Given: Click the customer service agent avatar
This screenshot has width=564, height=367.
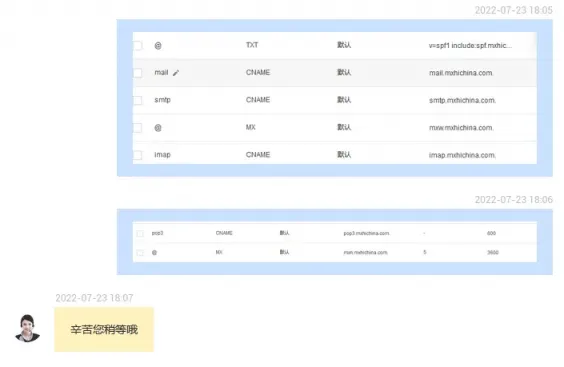Looking at the screenshot, I should pyautogui.click(x=27, y=328).
